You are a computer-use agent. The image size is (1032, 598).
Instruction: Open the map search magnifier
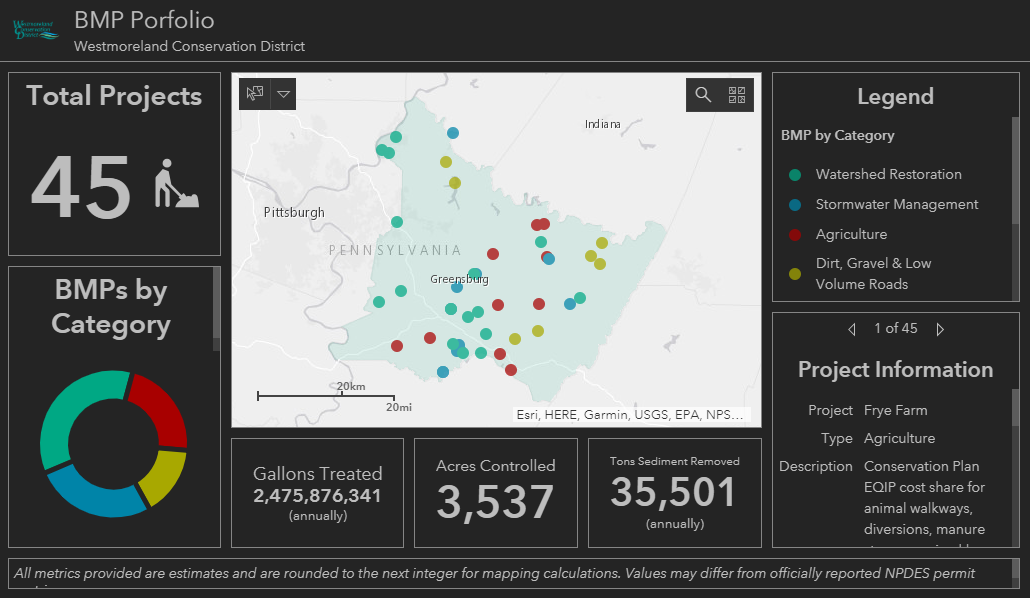[x=703, y=95]
